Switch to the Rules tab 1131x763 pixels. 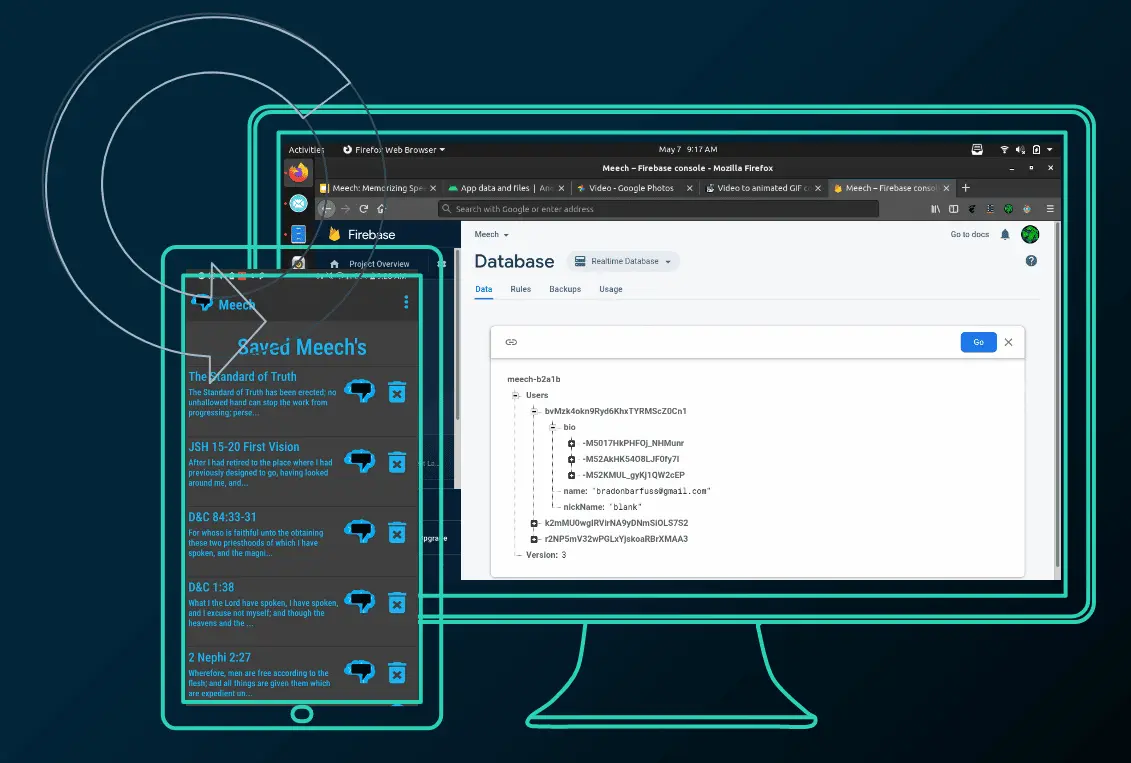pyautogui.click(x=520, y=289)
